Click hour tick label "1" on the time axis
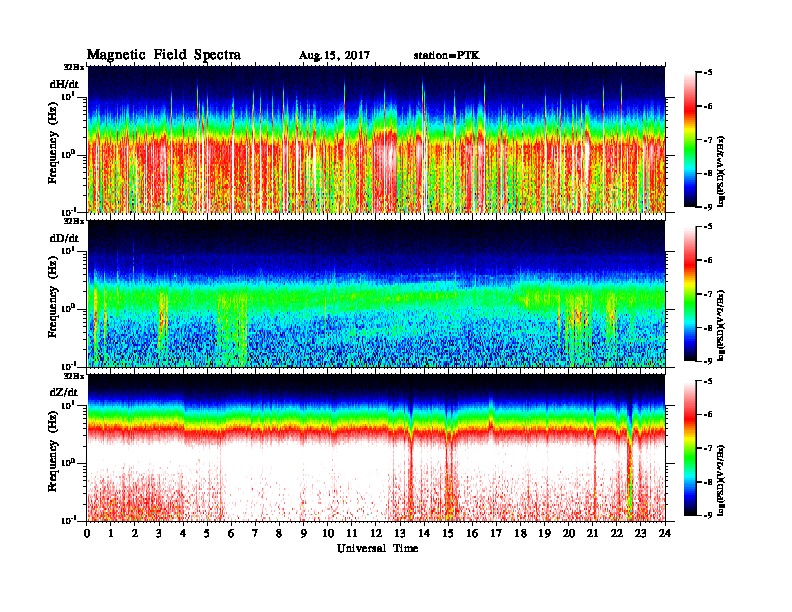The height and width of the screenshot is (612, 792). tap(111, 533)
